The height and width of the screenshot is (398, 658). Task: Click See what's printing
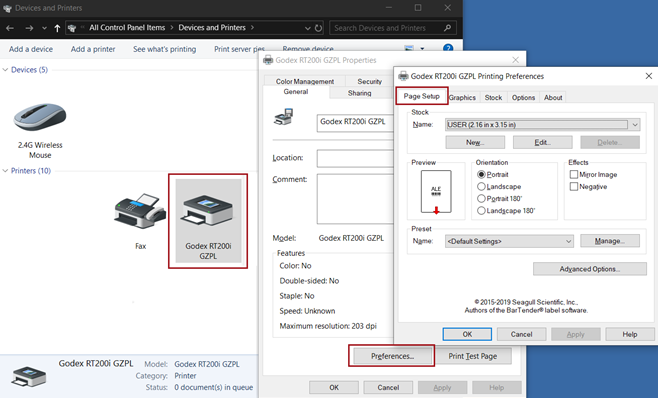click(164, 49)
